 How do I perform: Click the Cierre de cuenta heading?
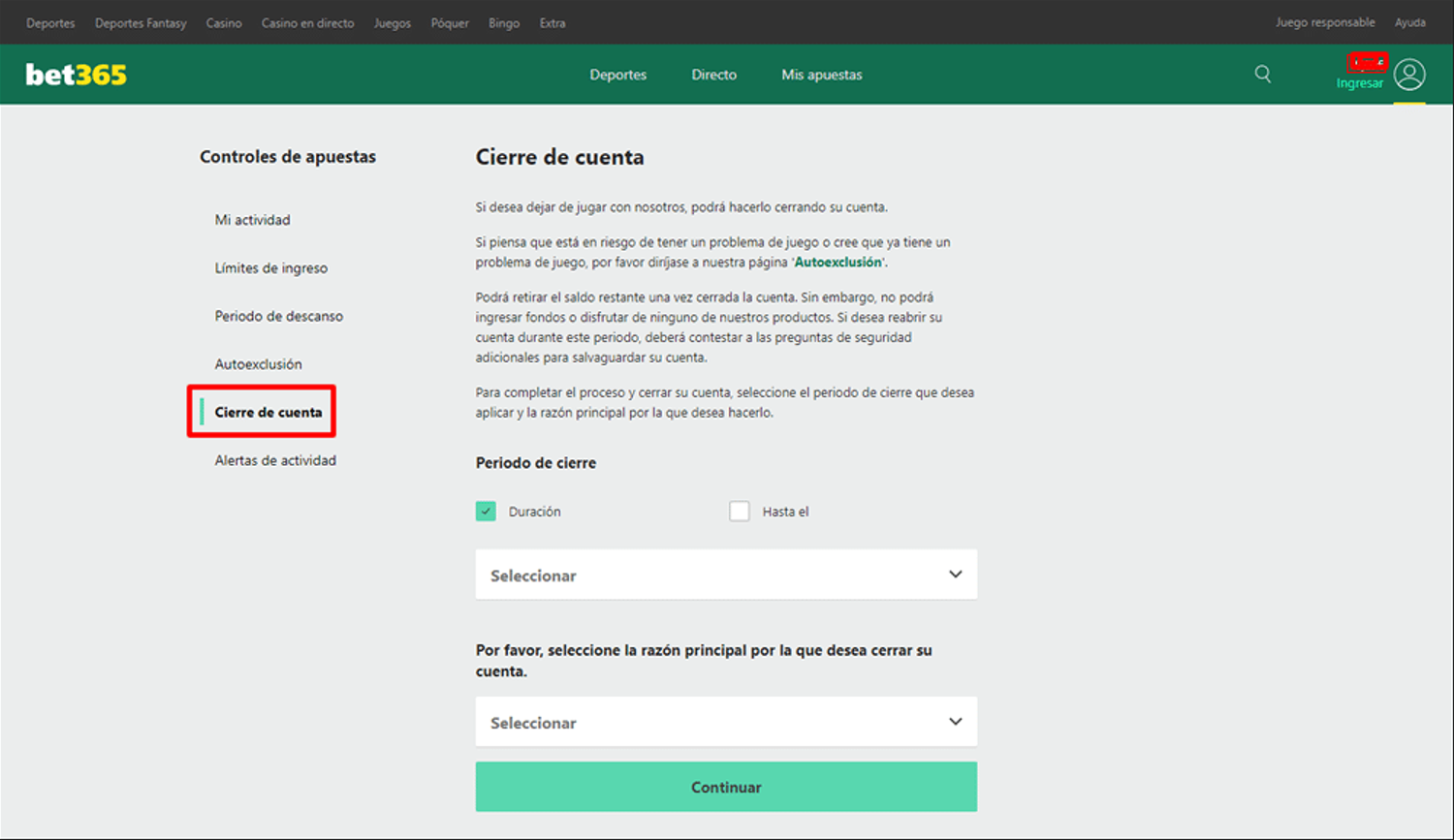559,157
